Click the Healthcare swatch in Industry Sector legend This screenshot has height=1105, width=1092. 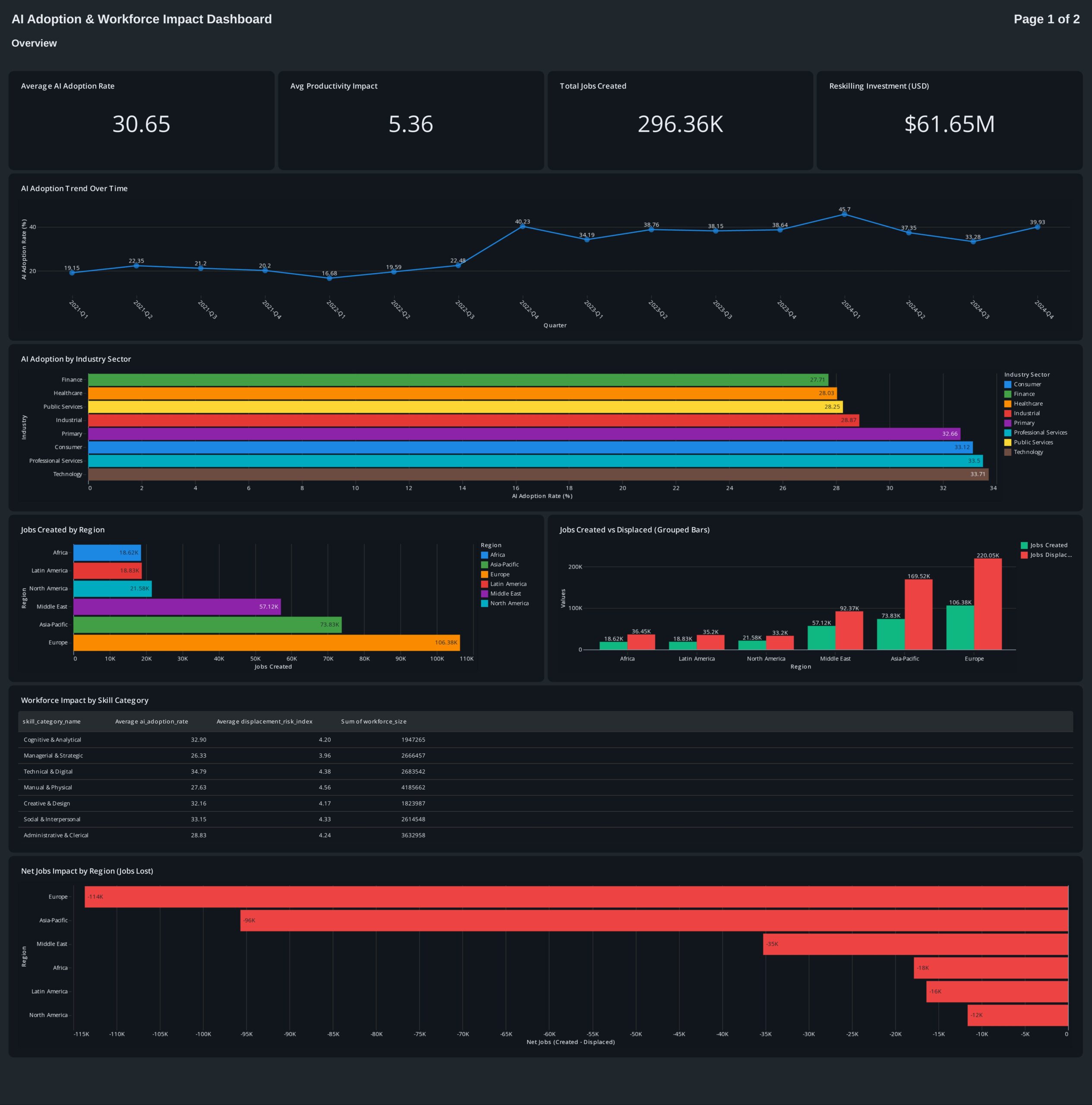tap(1008, 404)
